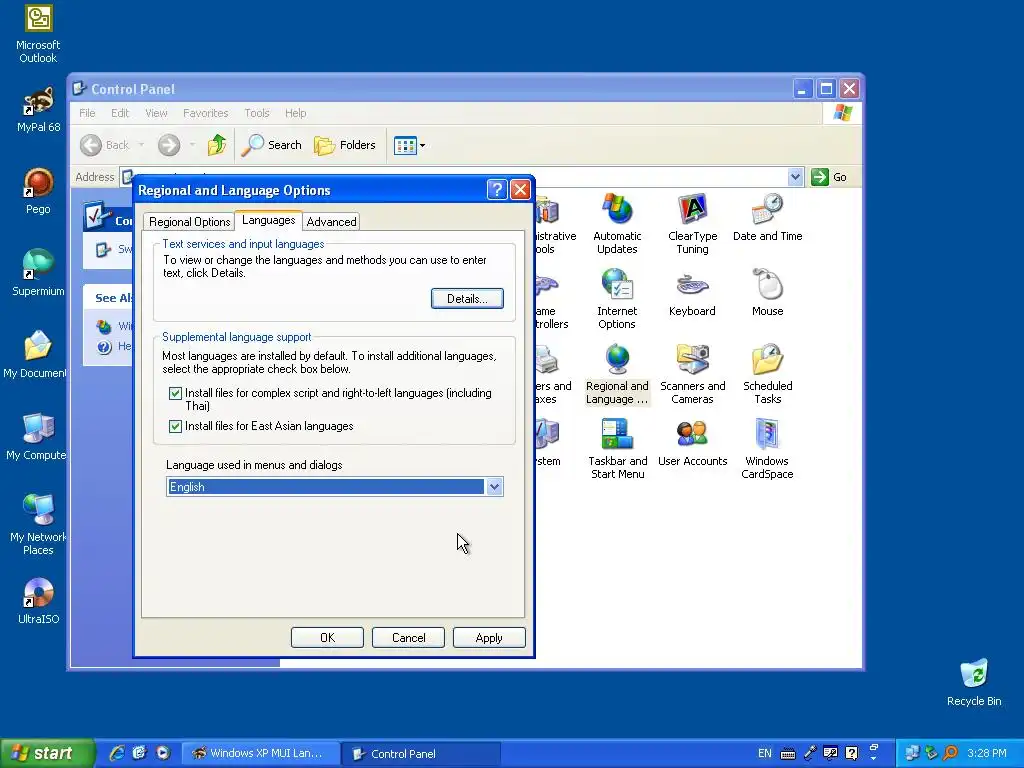Open Date and Time applet
1024x768 pixels.
click(x=767, y=217)
